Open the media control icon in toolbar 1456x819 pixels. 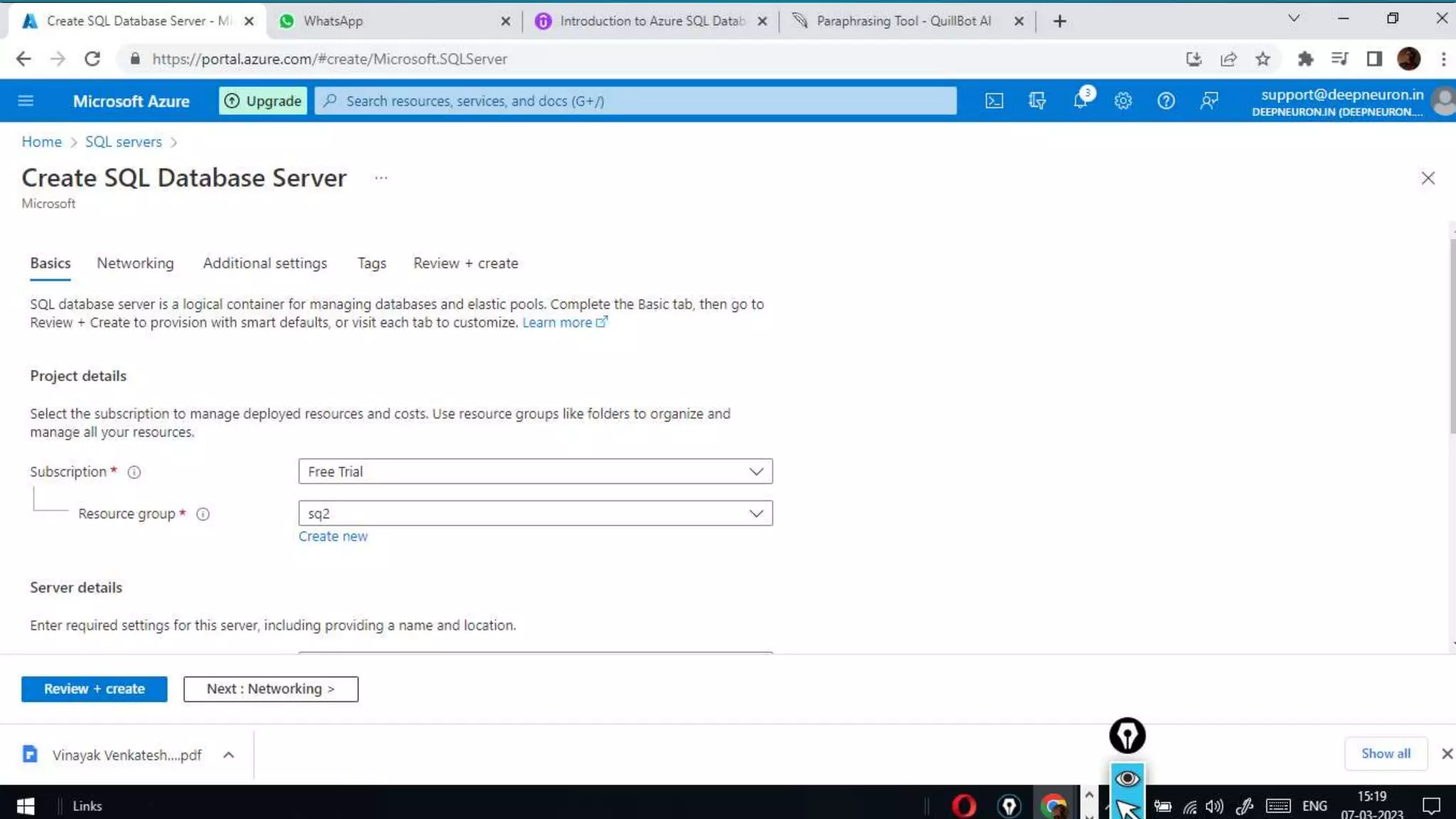click(x=1339, y=59)
